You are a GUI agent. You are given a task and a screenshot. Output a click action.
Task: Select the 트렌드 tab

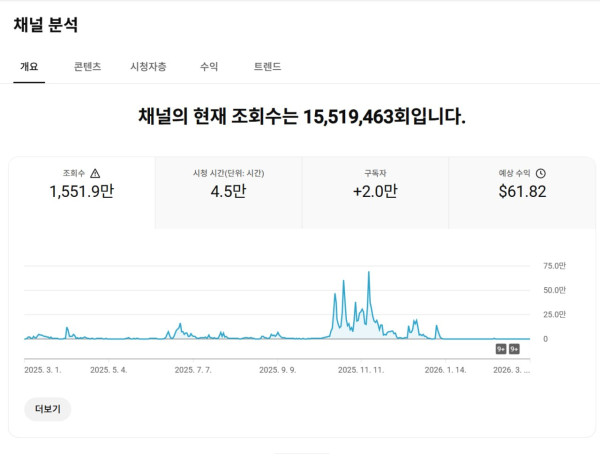[x=267, y=67]
